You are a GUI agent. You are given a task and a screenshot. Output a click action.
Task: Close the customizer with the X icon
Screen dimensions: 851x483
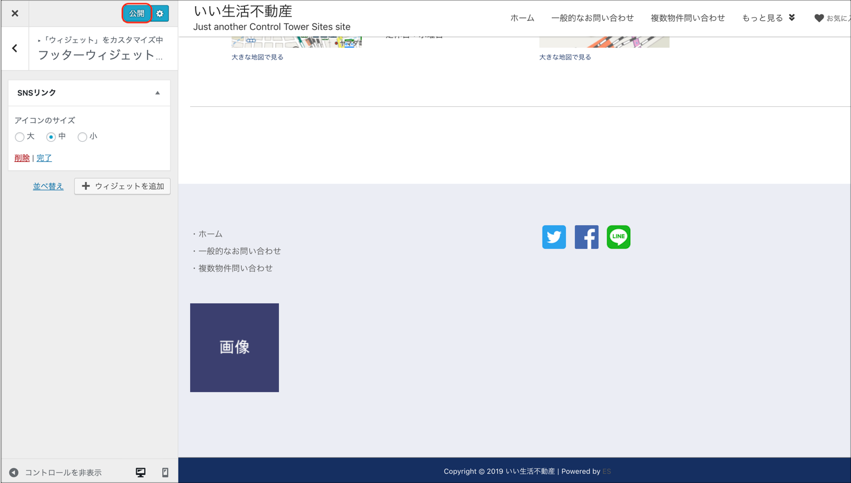coord(15,14)
